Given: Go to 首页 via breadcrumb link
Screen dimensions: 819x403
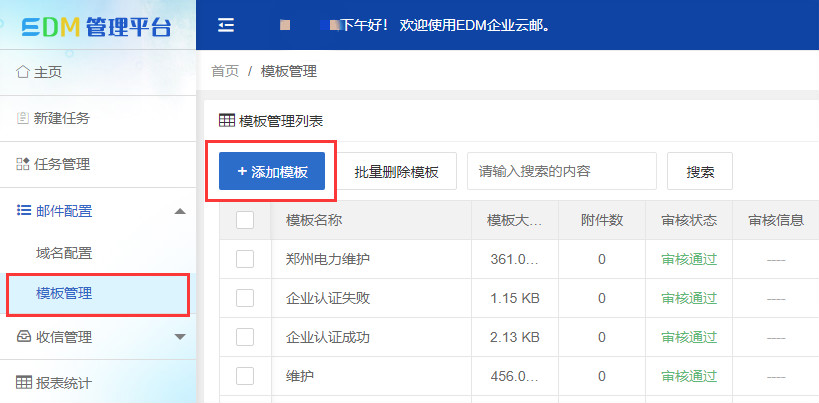Looking at the screenshot, I should 225,71.
